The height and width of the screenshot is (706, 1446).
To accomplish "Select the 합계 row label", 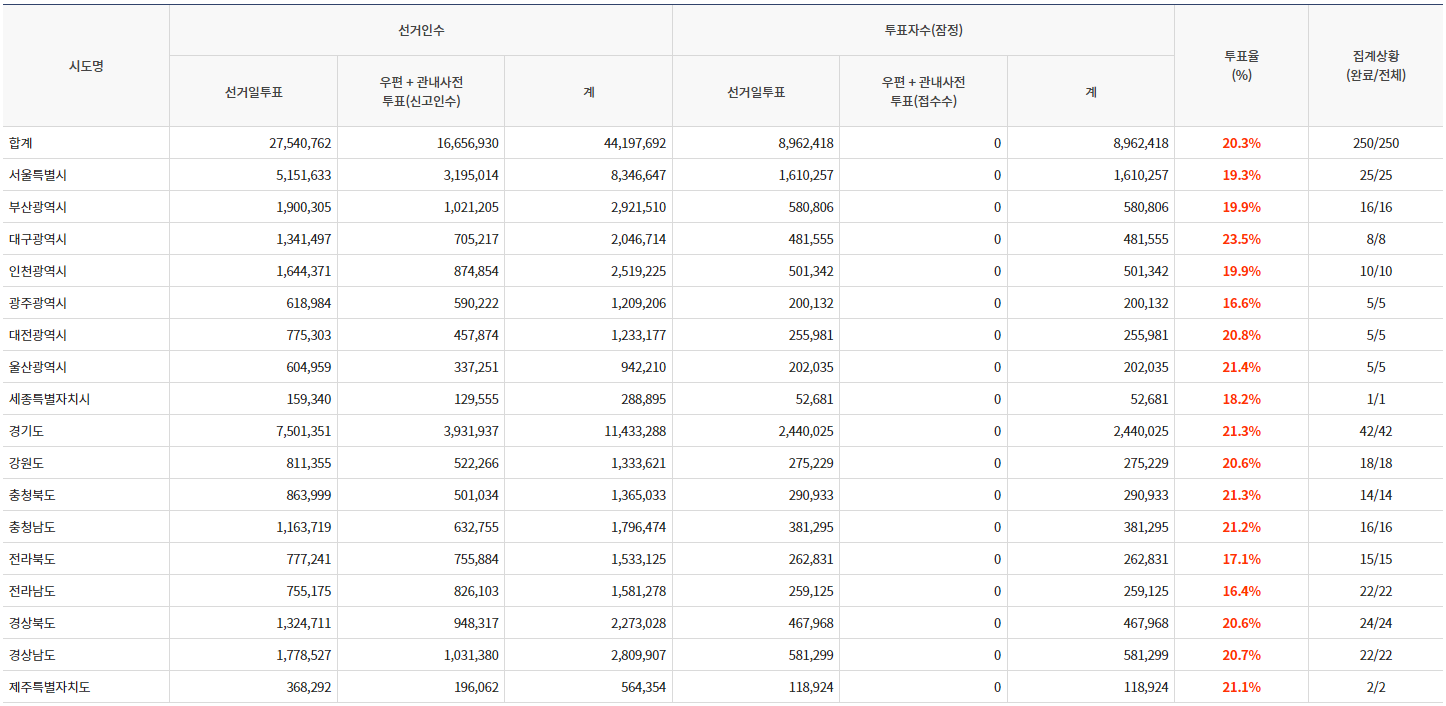I will coord(22,143).
